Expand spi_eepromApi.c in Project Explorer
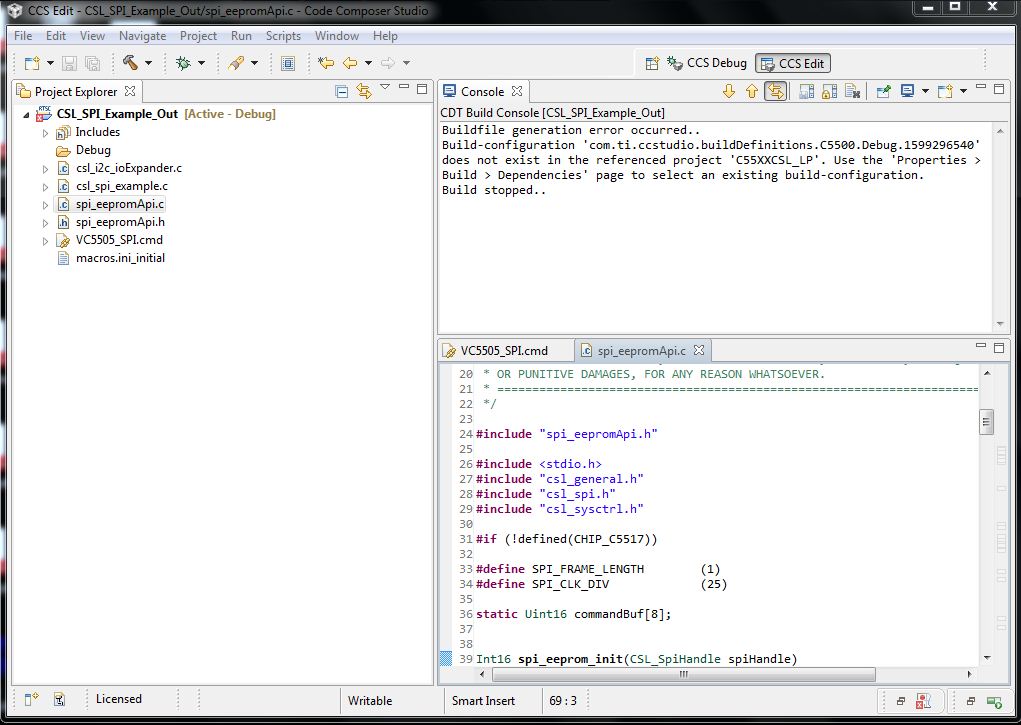This screenshot has width=1021, height=725. click(45, 203)
